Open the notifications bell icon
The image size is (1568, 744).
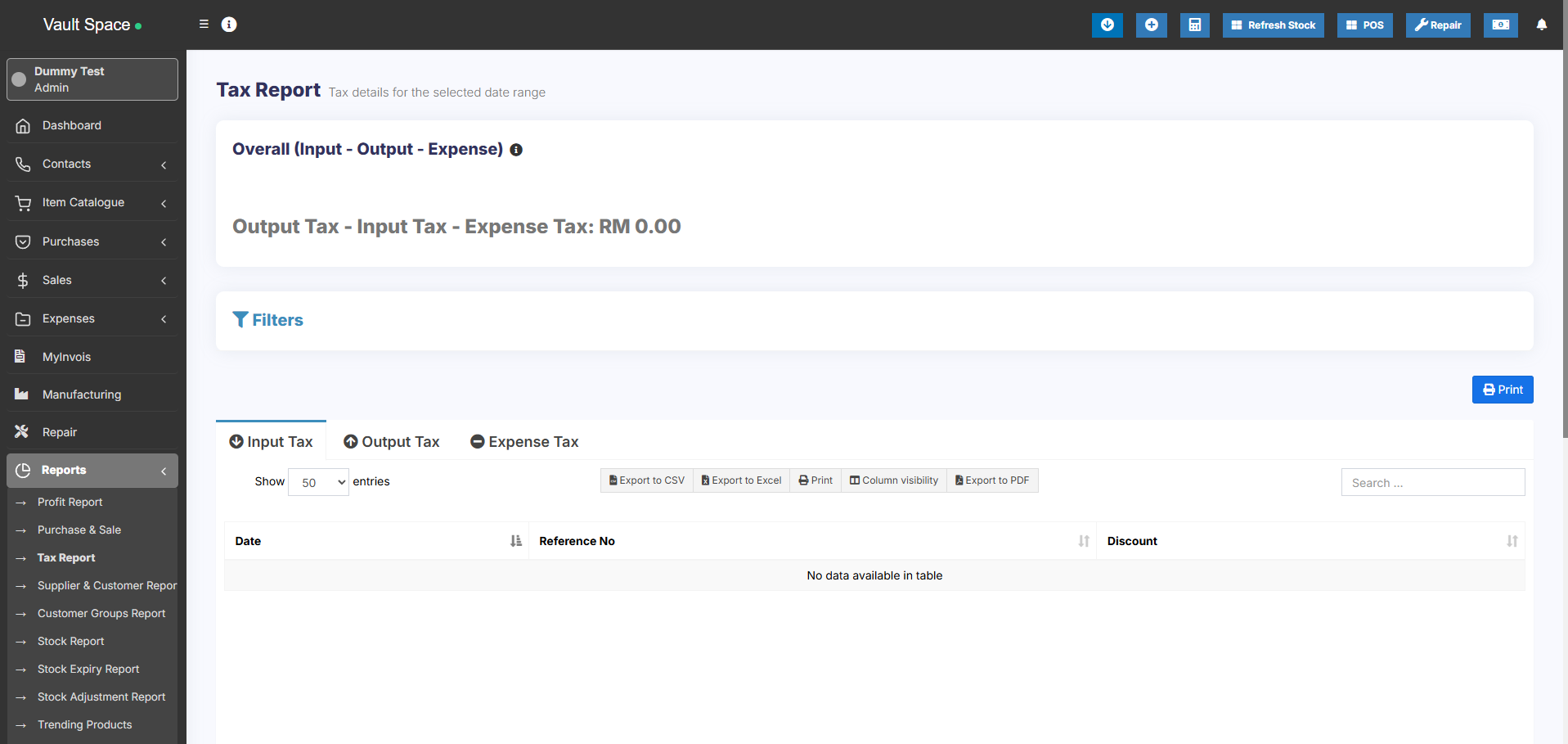[x=1541, y=25]
